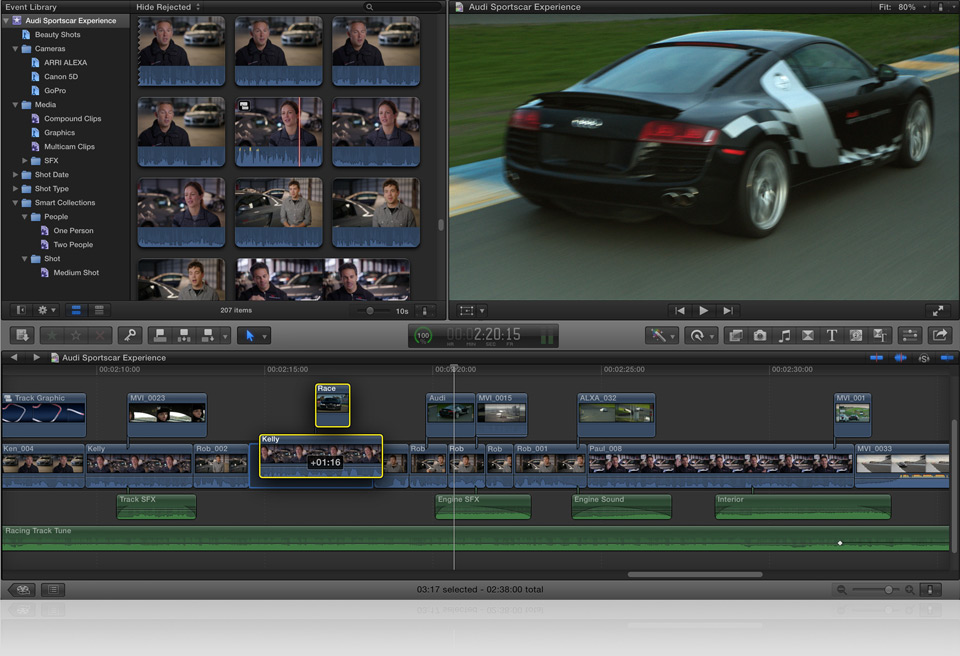Toggle snapping in the timeline
The width and height of the screenshot is (960, 656).
(x=947, y=358)
